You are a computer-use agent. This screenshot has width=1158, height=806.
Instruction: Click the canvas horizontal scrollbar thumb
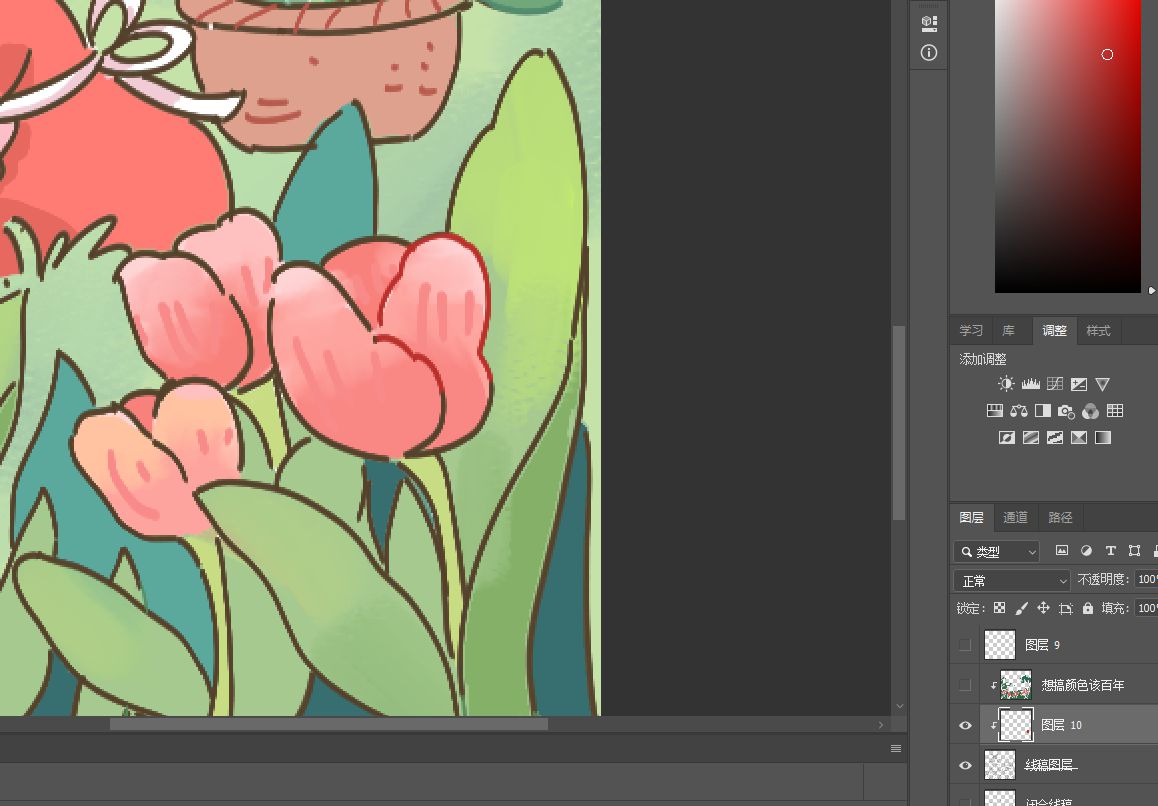[329, 725]
